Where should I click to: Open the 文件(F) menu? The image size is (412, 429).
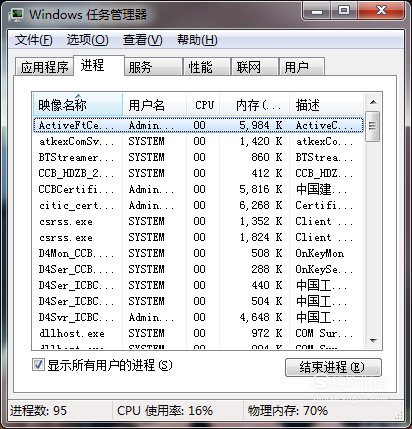33,40
